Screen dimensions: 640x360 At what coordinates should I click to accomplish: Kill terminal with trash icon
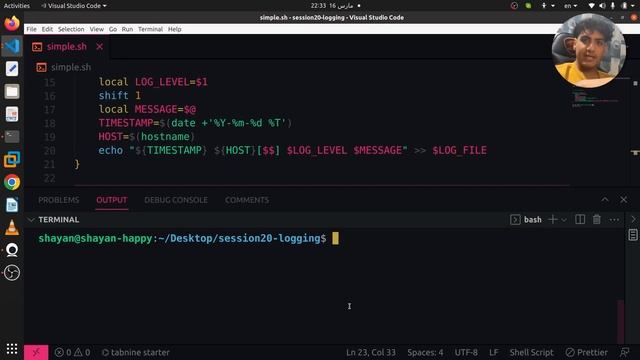tap(597, 220)
